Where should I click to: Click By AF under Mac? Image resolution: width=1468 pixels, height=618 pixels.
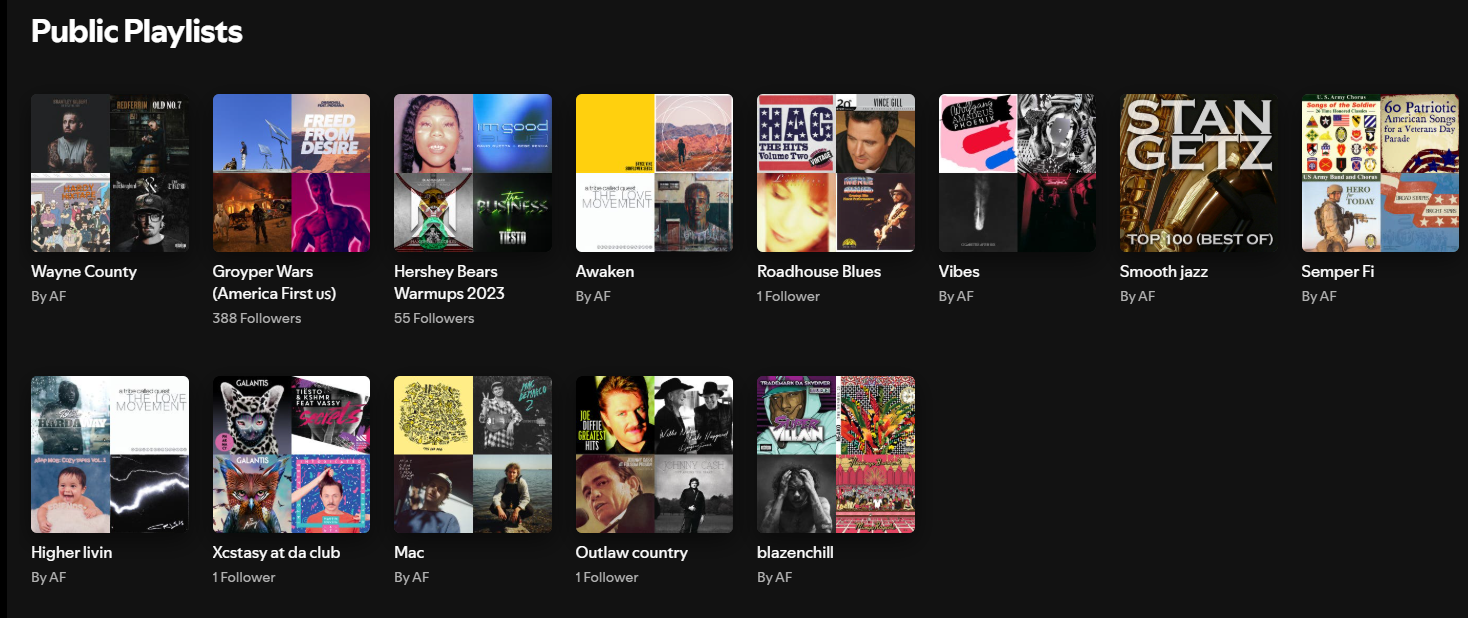[x=412, y=577]
